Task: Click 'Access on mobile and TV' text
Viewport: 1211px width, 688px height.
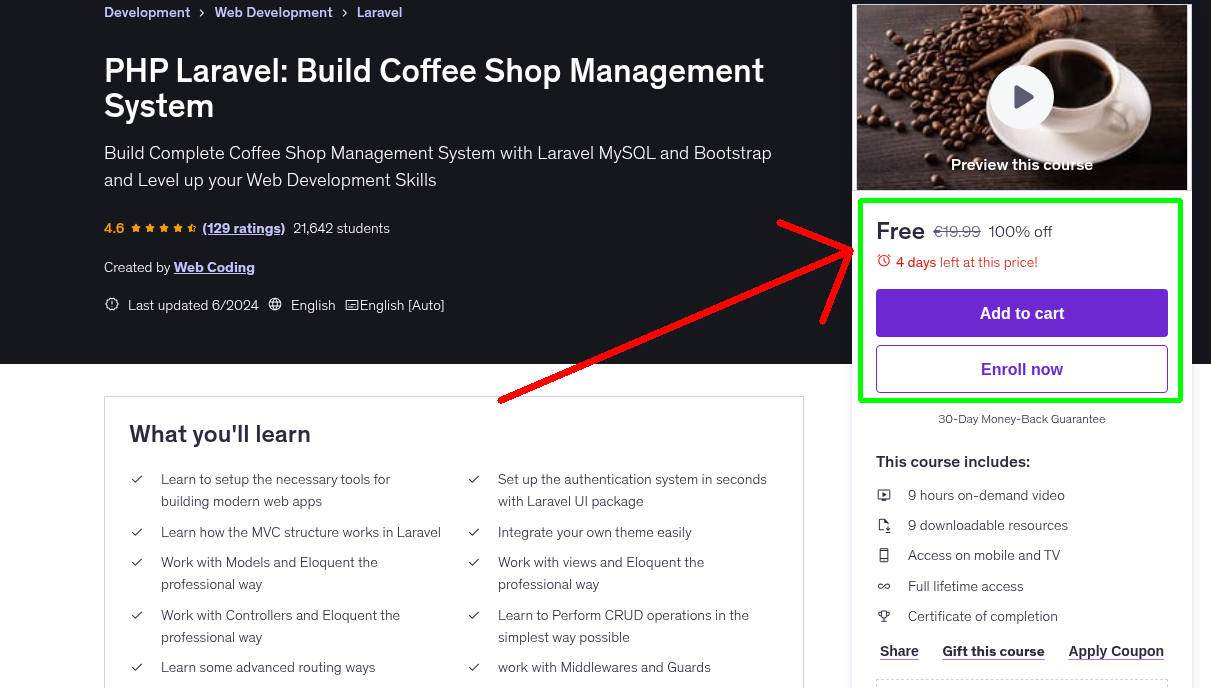Action: point(984,555)
